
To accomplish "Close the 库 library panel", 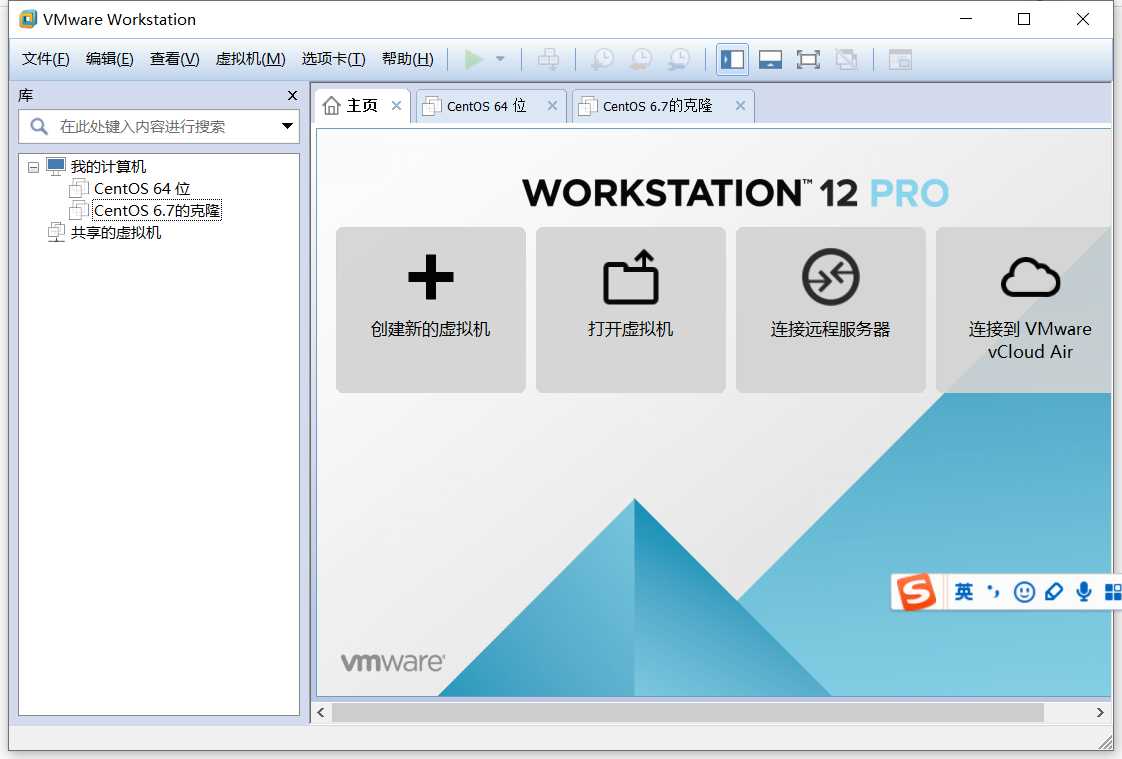I will 292,95.
